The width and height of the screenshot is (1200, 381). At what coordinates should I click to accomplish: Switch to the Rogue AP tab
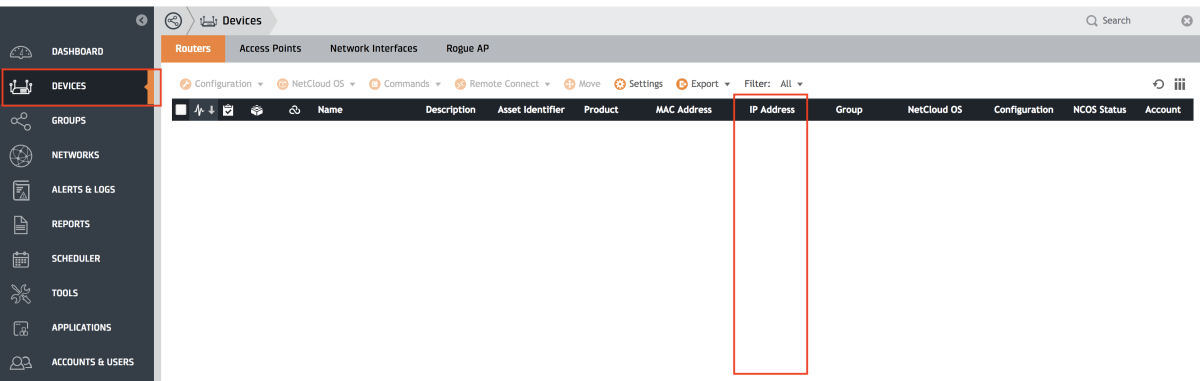click(467, 48)
